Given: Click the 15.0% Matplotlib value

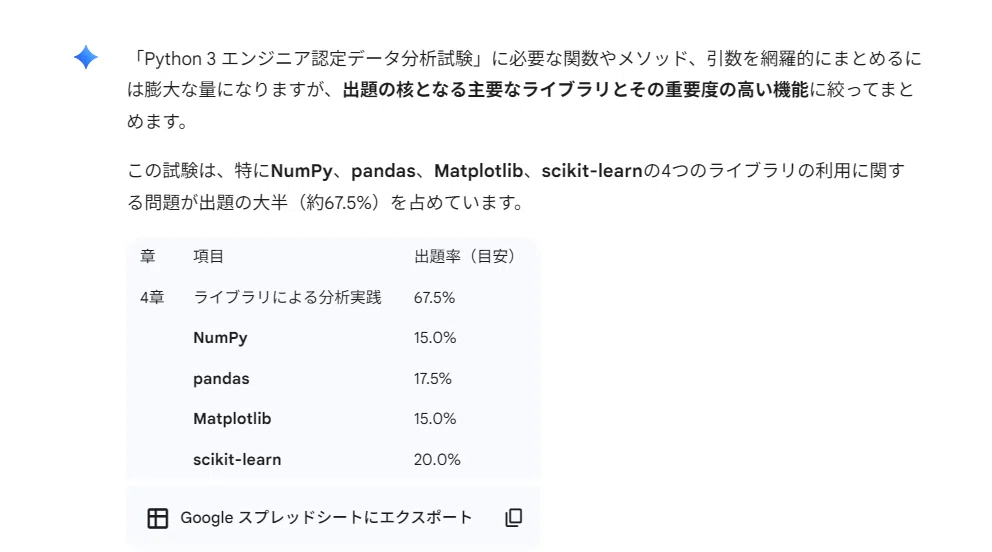Looking at the screenshot, I should (435, 419).
